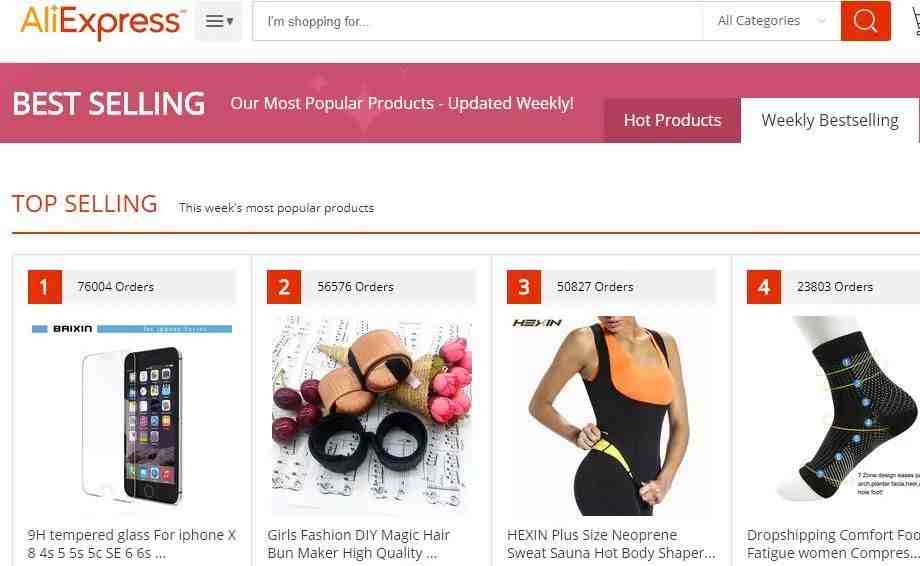Click the shopping cart icon
This screenshot has height=566, width=920.
(x=915, y=21)
